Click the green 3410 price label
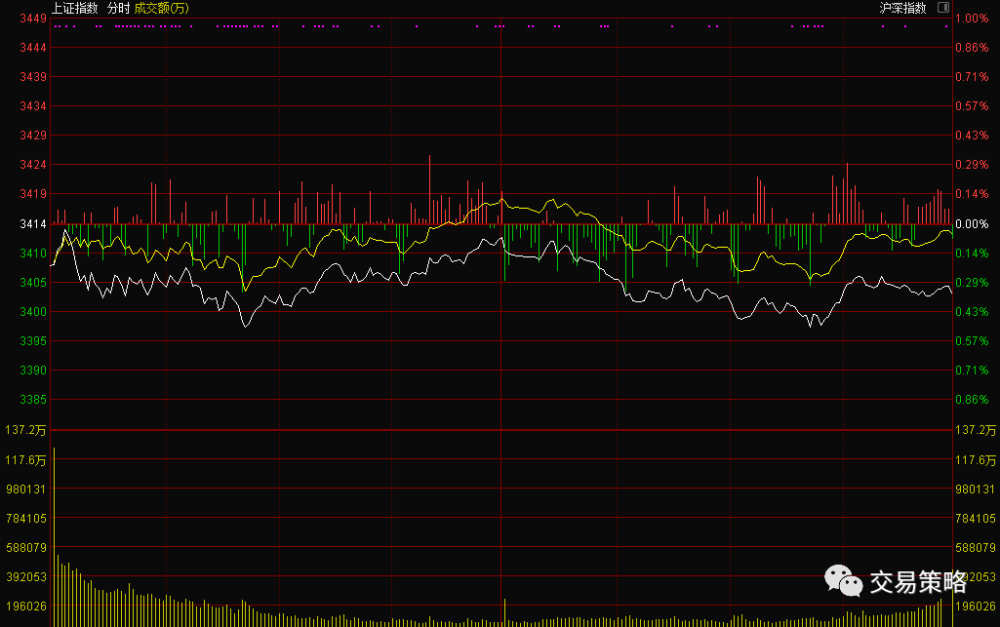The width and height of the screenshot is (1000, 627). (33, 253)
